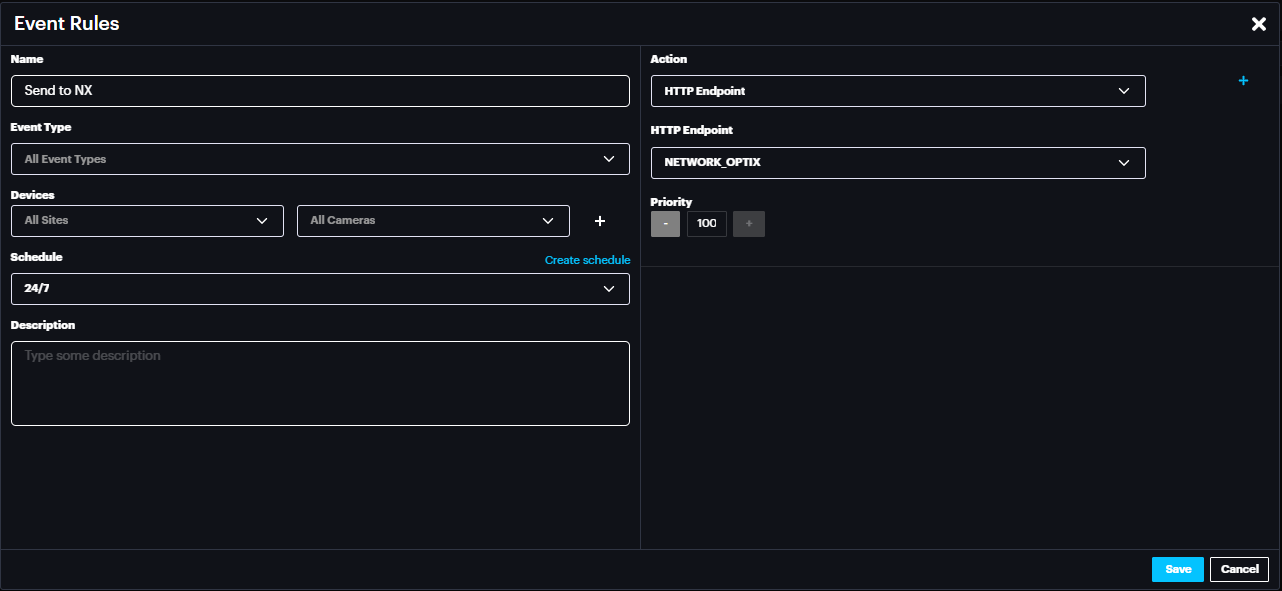
Task: Close the Event Rules dialog
Action: click(1259, 24)
